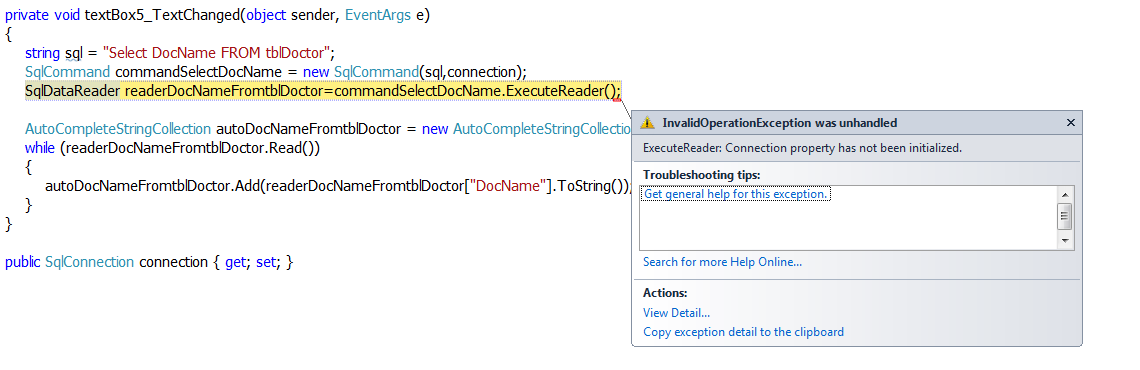
Task: Click the 'InvalidOperationException was unhandled' title
Action: pos(779,123)
